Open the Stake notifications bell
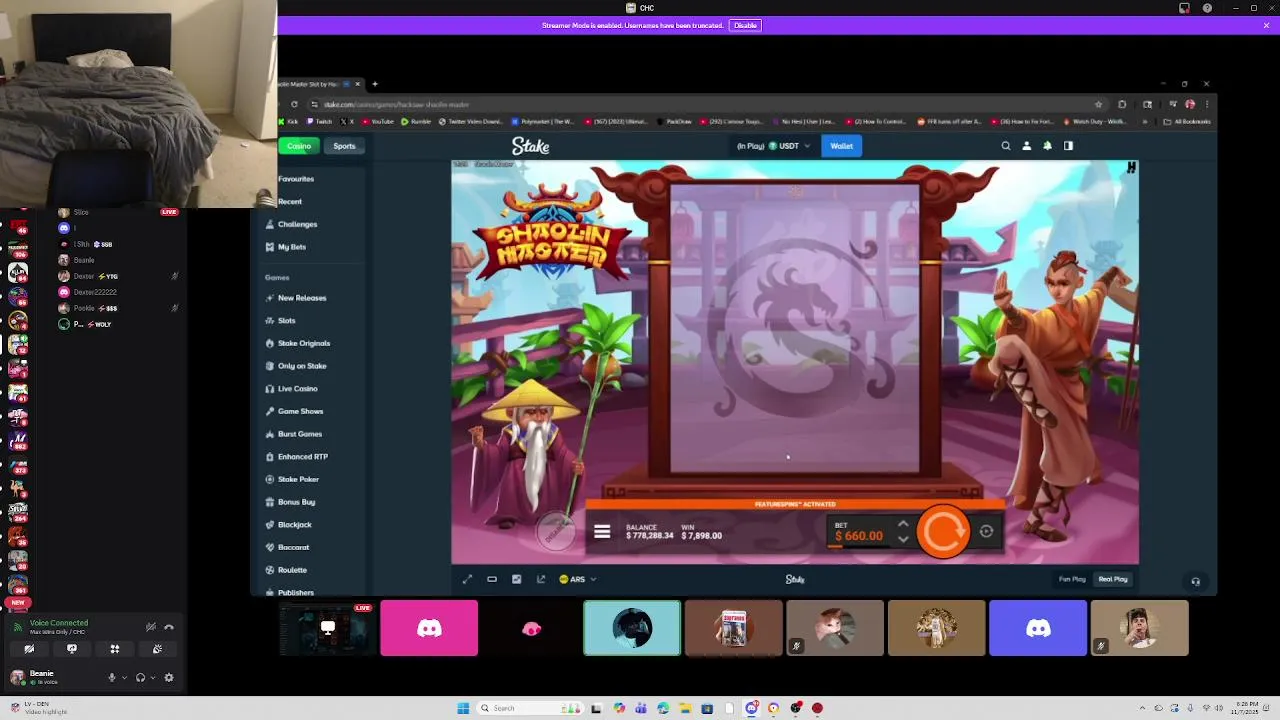This screenshot has height=720, width=1280. 1047,146
